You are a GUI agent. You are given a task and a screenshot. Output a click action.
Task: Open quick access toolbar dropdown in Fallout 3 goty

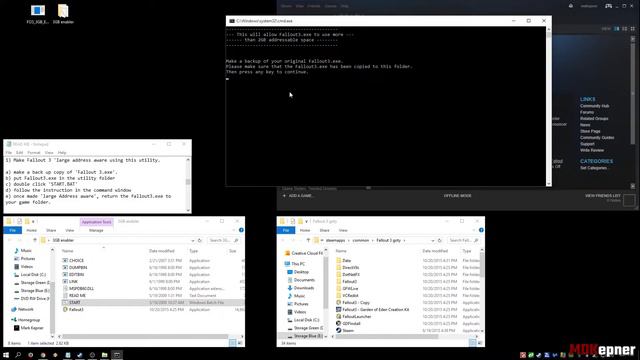[x=307, y=222]
